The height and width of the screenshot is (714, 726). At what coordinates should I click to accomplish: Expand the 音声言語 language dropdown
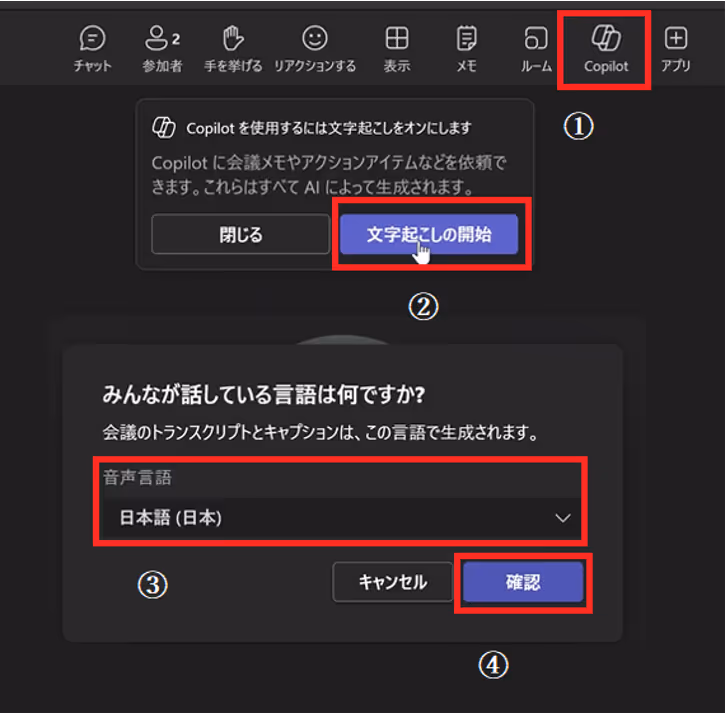click(x=341, y=518)
